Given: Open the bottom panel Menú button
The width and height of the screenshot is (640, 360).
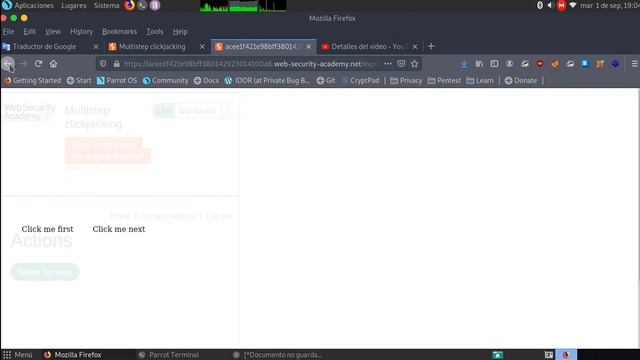Looking at the screenshot, I should coord(18,355).
